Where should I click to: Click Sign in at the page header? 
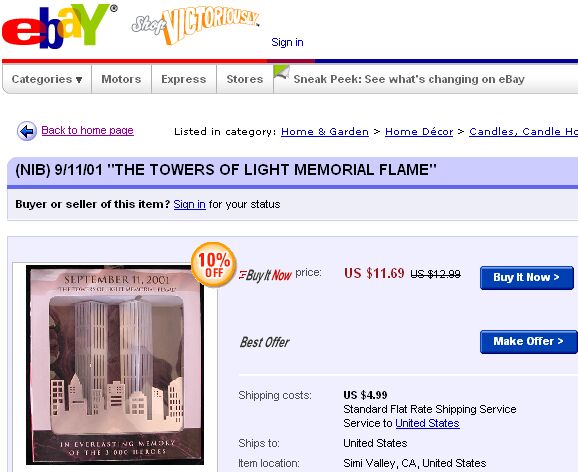287,42
